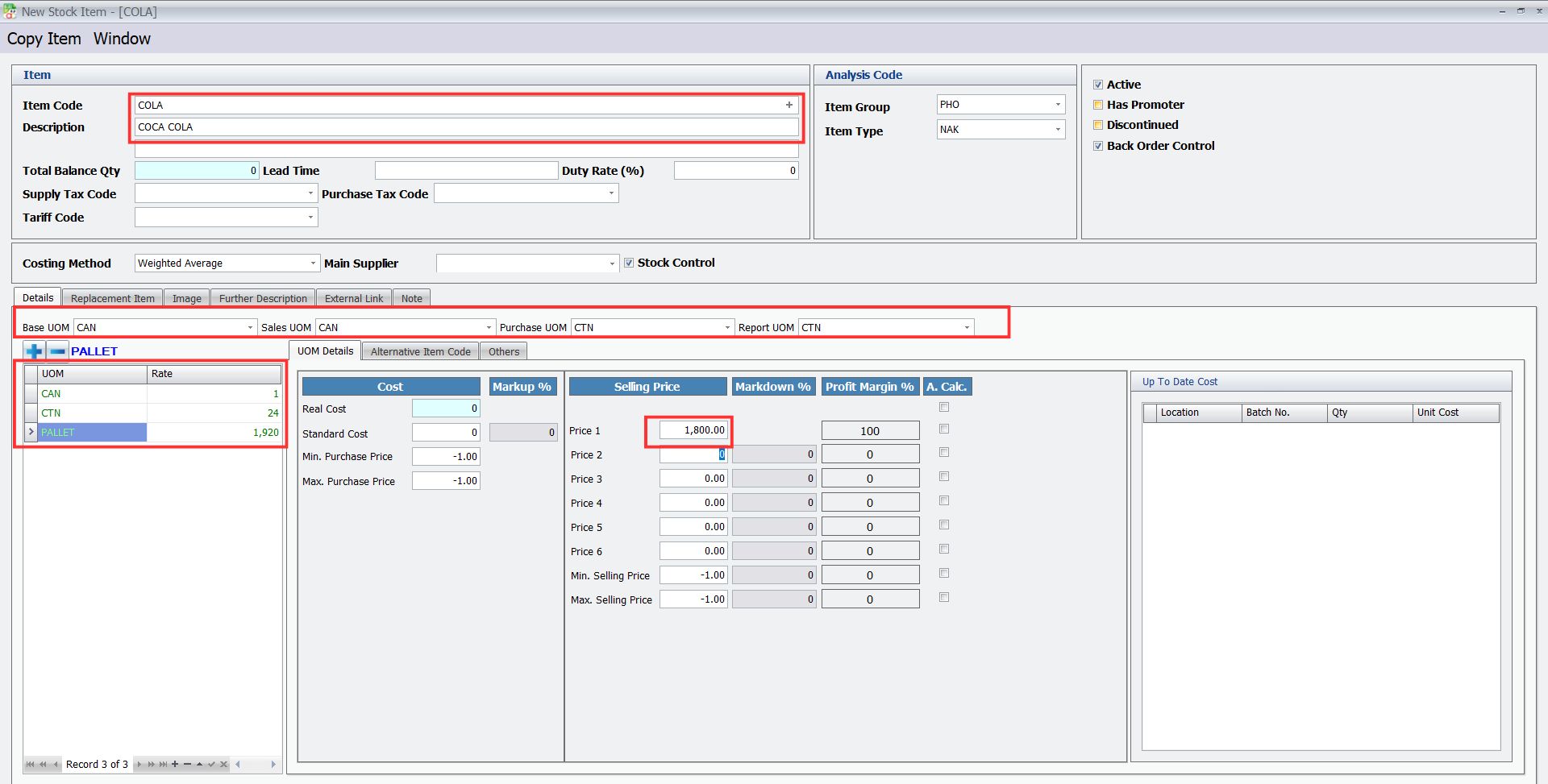1548x784 pixels.
Task: Go to the previous record arrow
Action: (56, 765)
